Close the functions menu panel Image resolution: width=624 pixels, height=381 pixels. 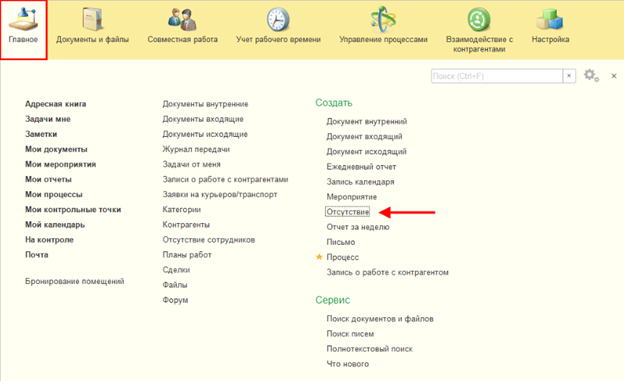614,76
